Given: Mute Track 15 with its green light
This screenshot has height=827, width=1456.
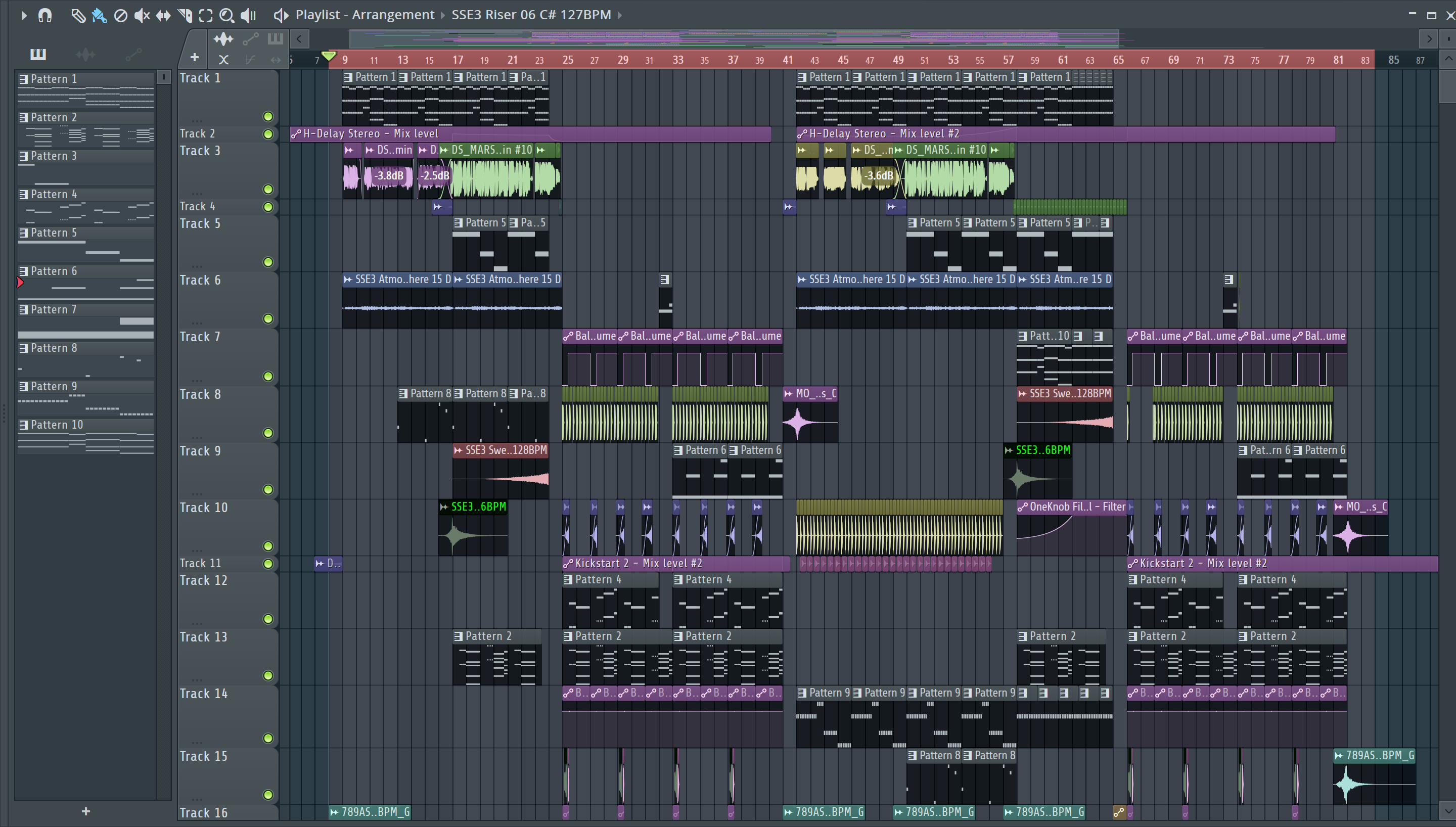Looking at the screenshot, I should (x=268, y=795).
